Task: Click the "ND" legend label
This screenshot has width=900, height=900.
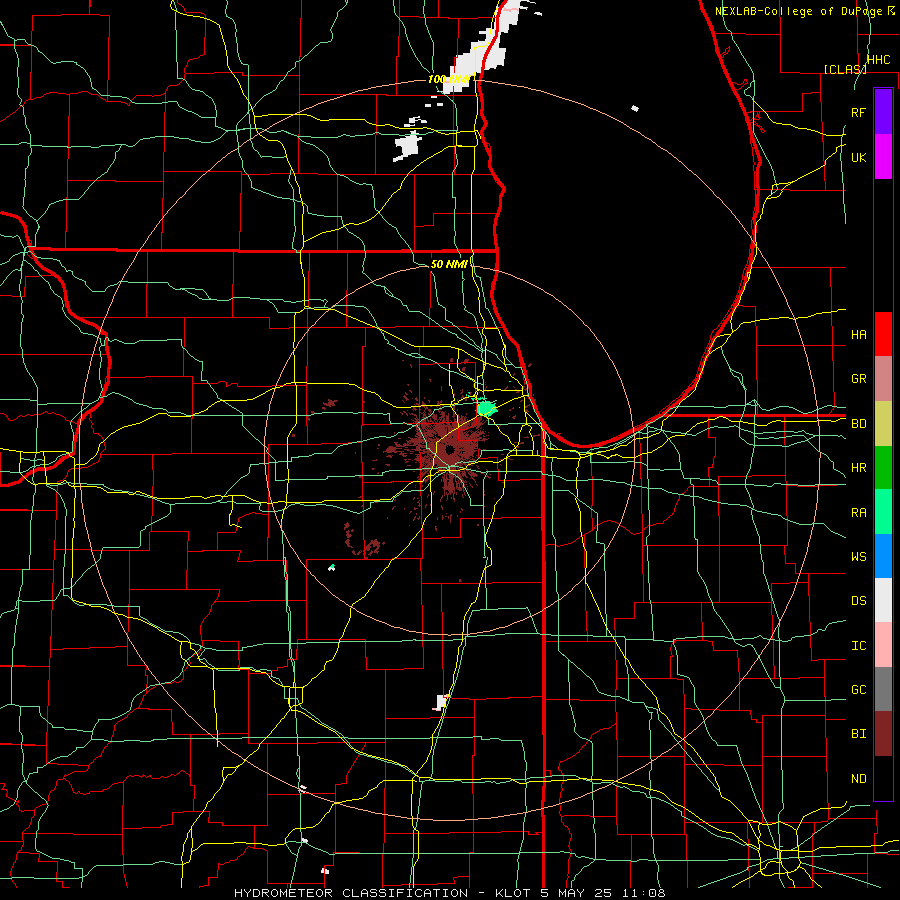Action: coord(858,779)
